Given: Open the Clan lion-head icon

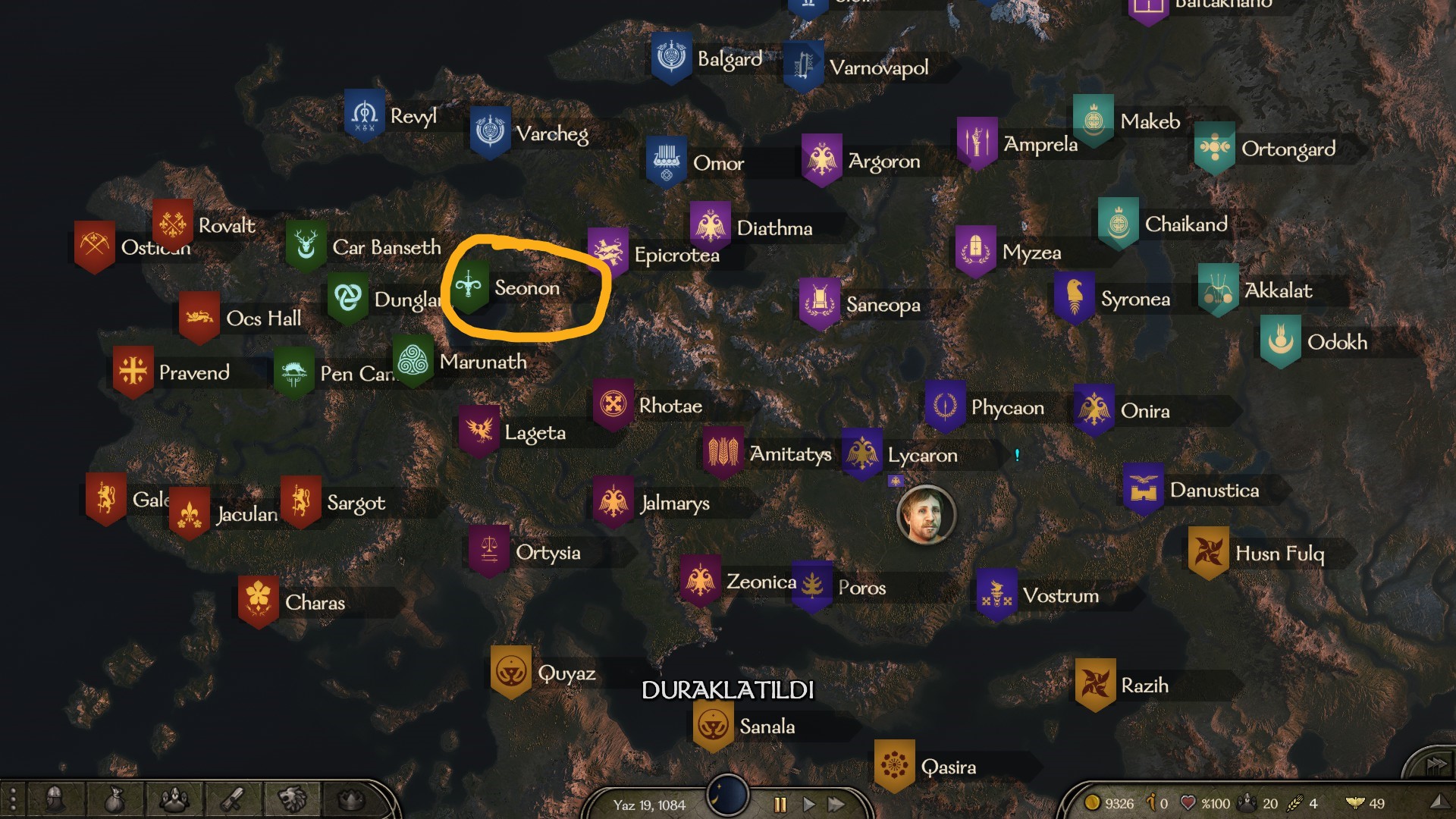Looking at the screenshot, I should tap(292, 800).
